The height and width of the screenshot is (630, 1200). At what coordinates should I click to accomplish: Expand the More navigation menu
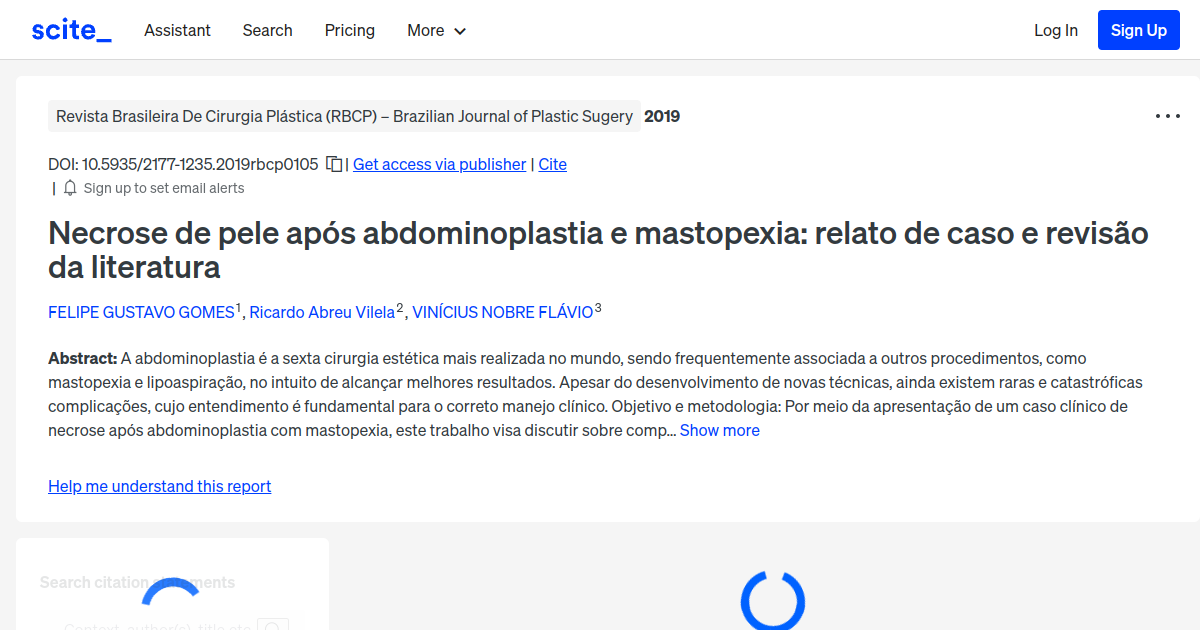(x=425, y=30)
